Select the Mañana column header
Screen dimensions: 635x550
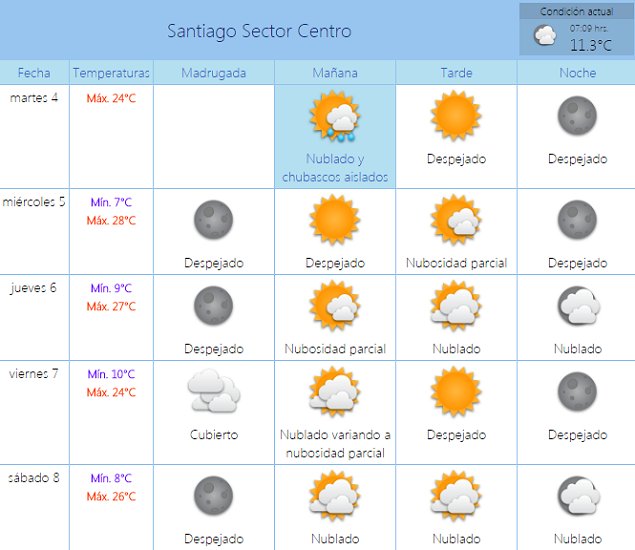pyautogui.click(x=334, y=73)
